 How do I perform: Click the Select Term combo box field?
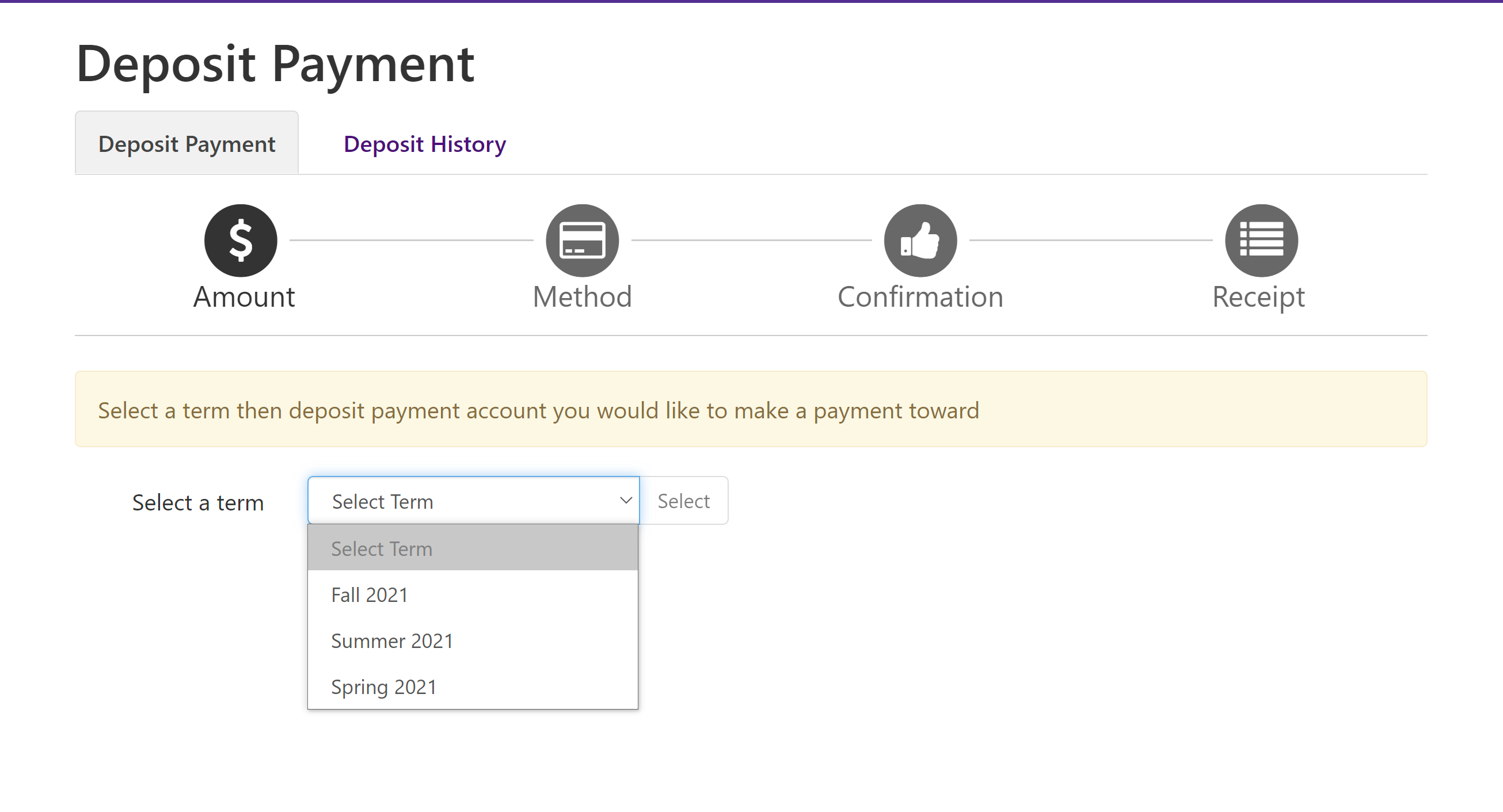coord(461,501)
